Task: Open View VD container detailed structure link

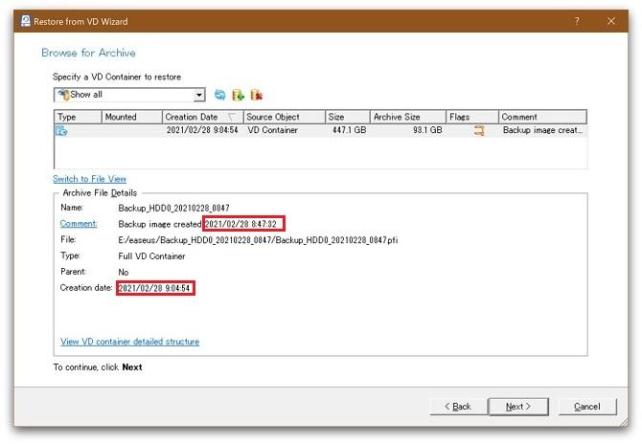Action: [x=130, y=342]
